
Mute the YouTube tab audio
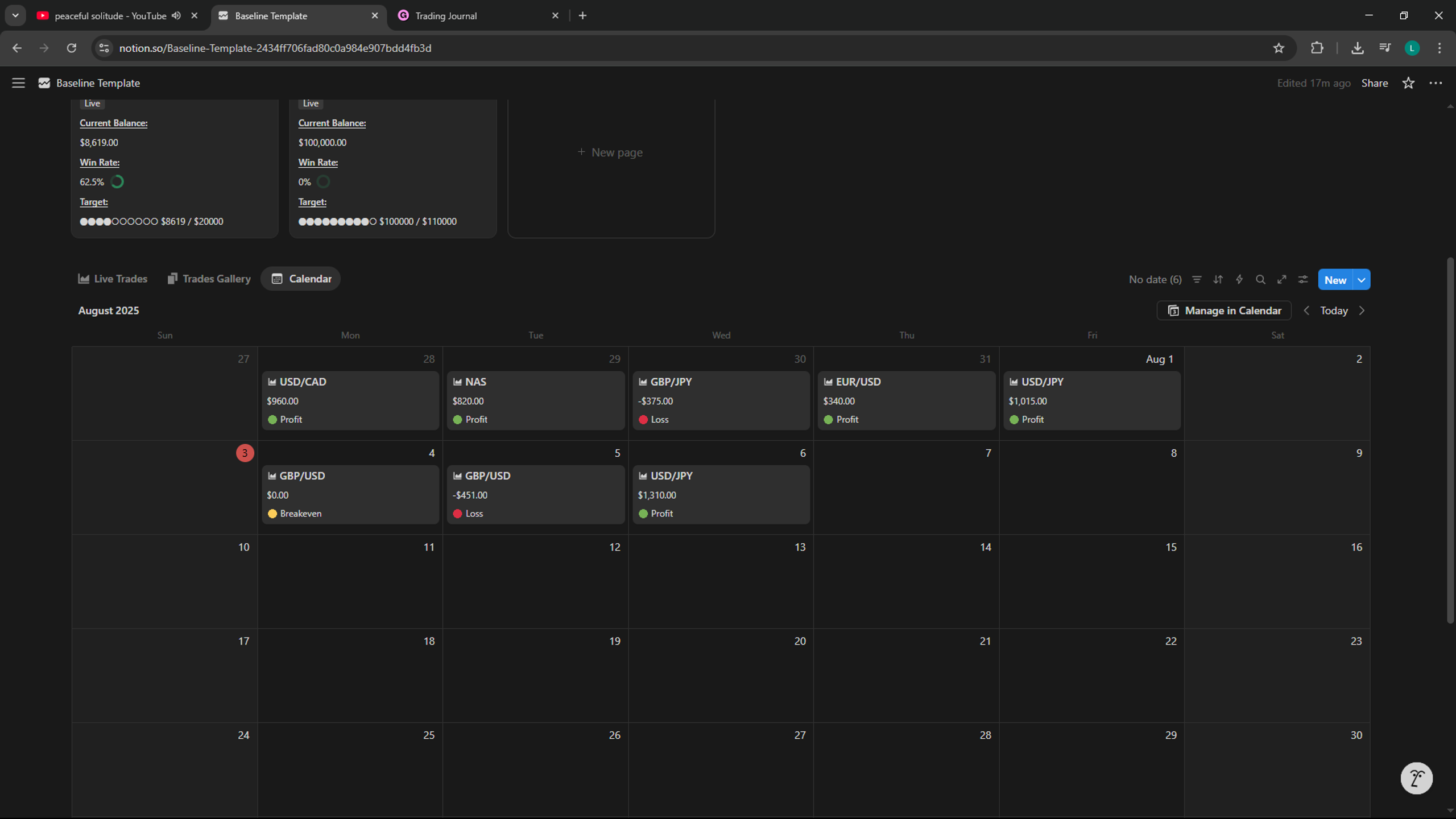(176, 15)
